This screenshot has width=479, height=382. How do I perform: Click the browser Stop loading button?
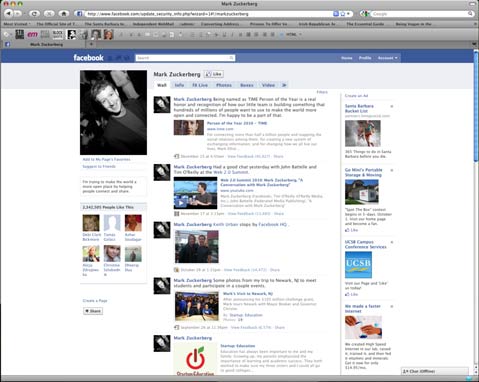tap(49, 14)
